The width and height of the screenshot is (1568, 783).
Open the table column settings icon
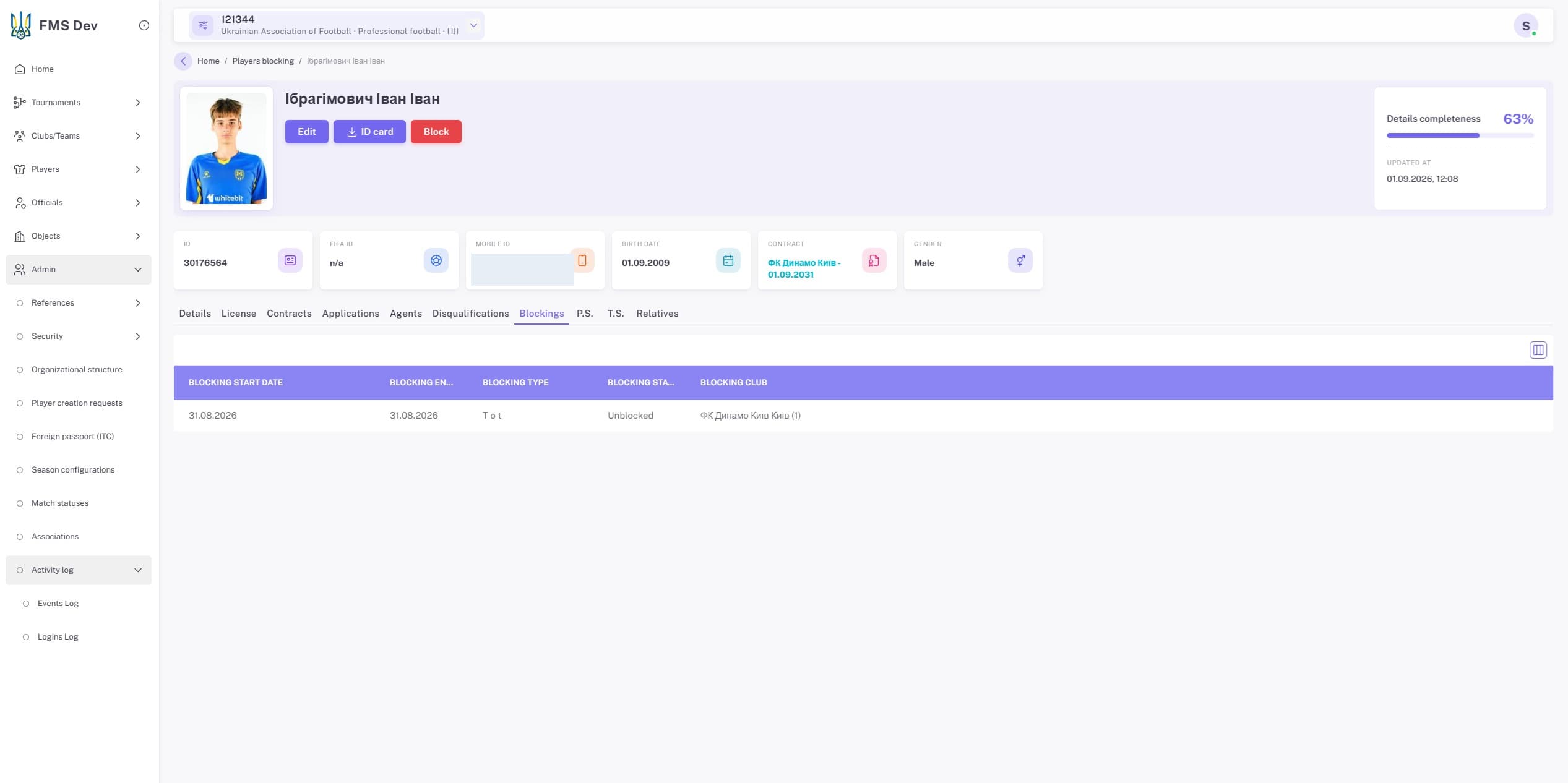pyautogui.click(x=1538, y=350)
